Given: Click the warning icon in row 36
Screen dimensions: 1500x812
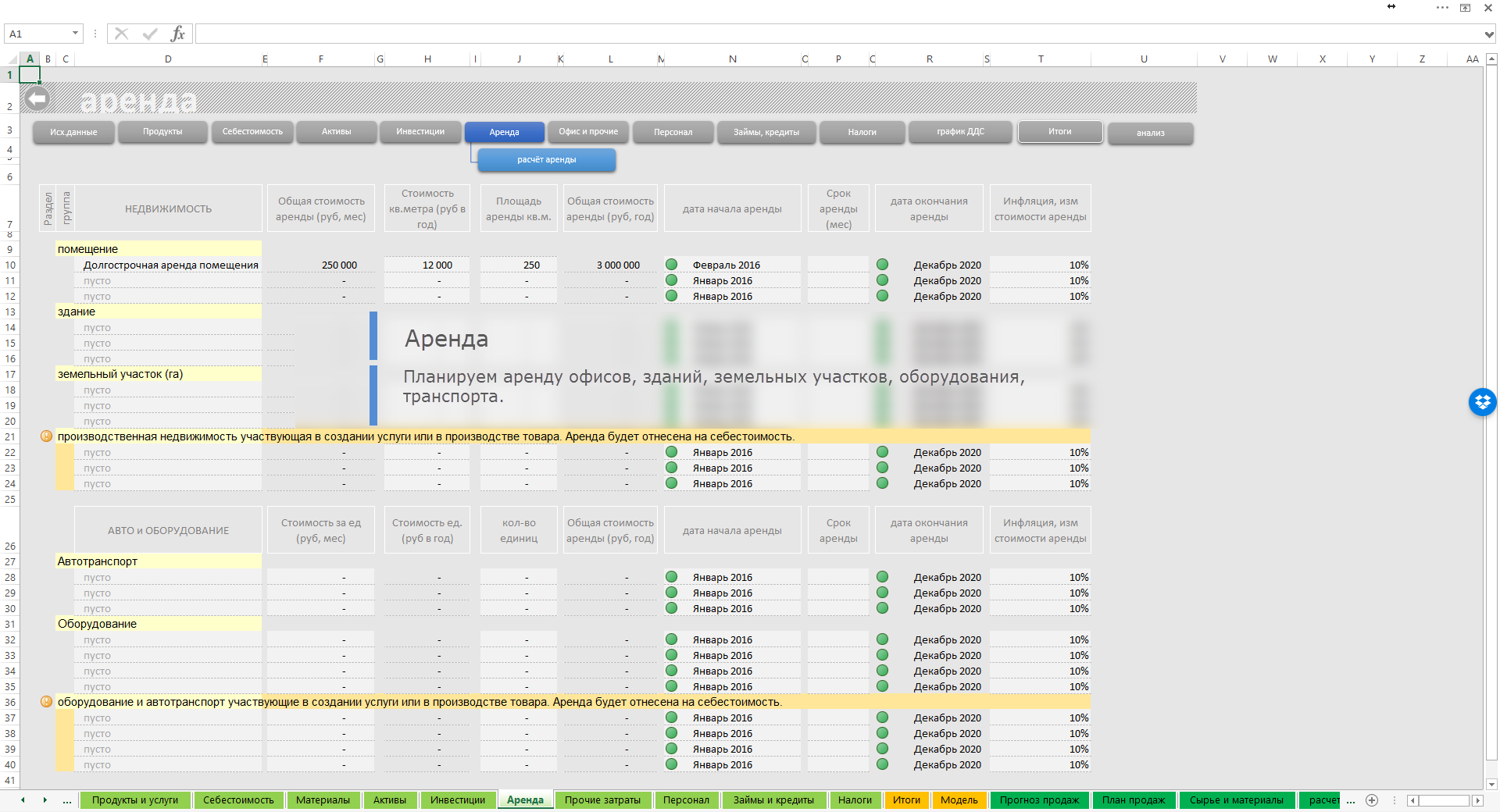Looking at the screenshot, I should [47, 702].
